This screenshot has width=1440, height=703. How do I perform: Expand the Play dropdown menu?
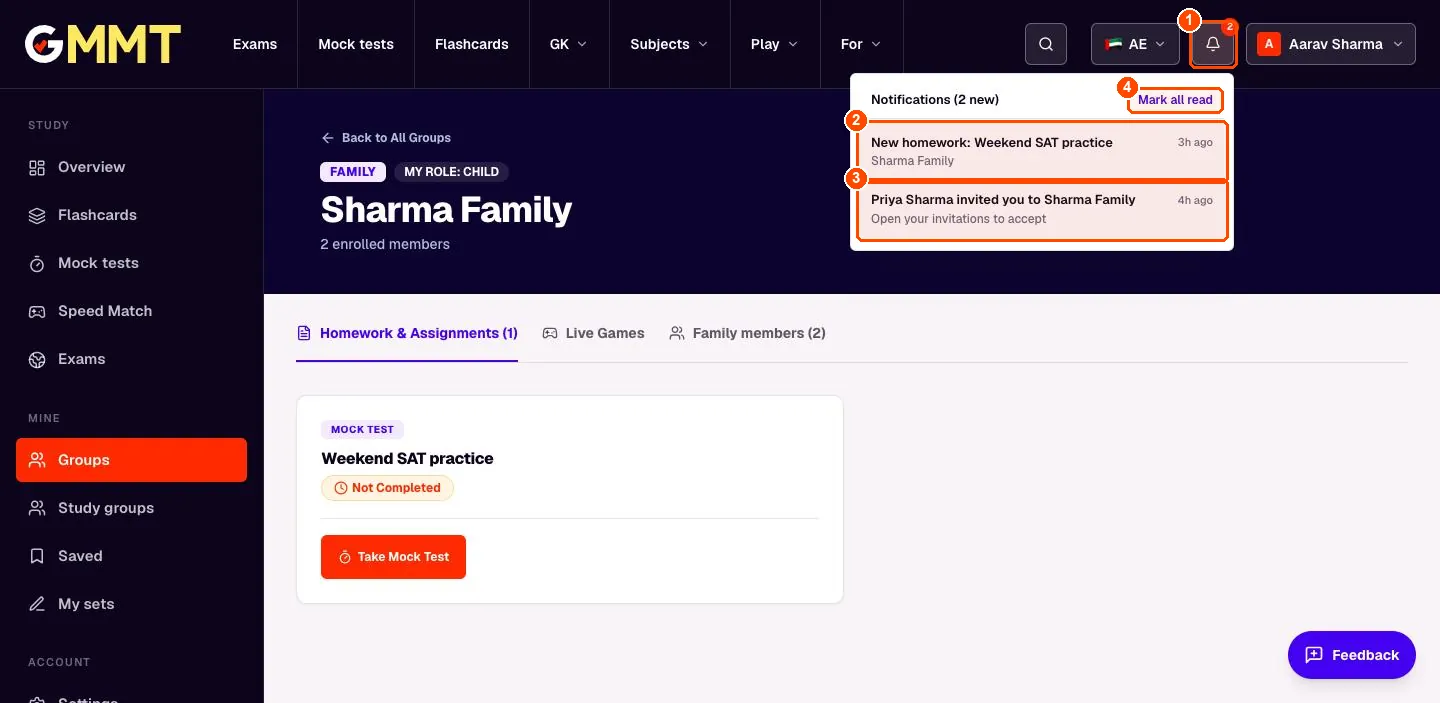click(775, 44)
